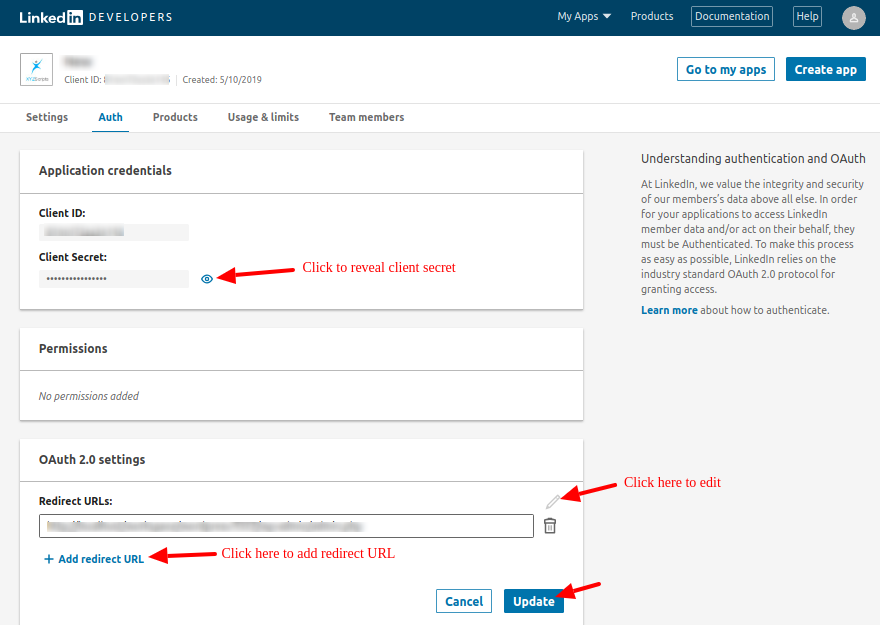The image size is (880, 625).
Task: Click the masked Client Secret field
Action: coord(114,279)
